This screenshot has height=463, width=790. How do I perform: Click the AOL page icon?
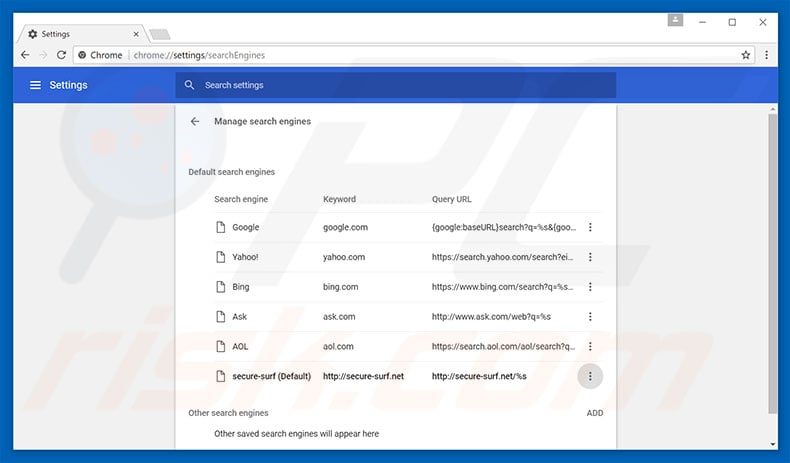[220, 346]
